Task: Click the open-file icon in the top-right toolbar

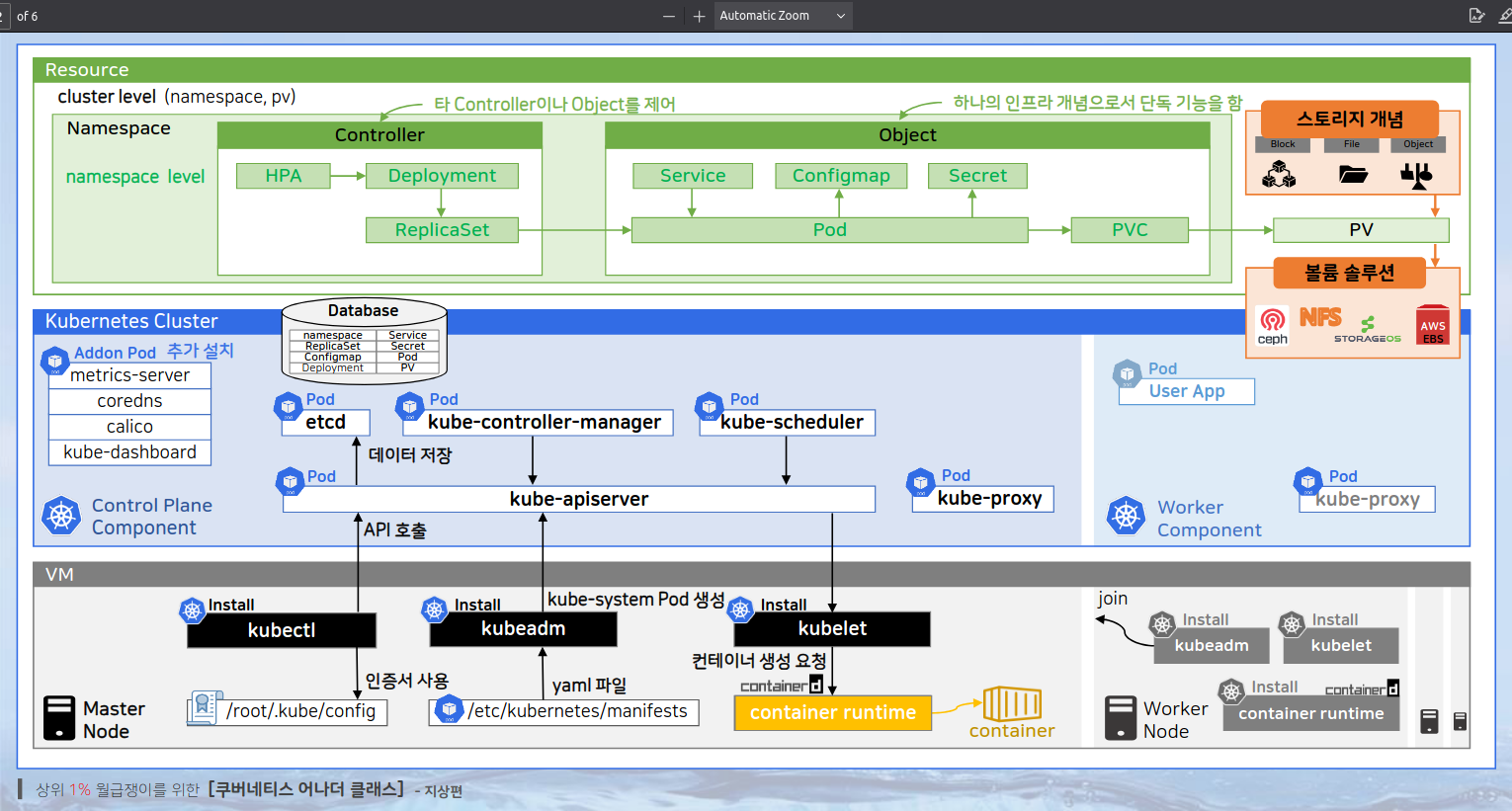Action: tap(1476, 16)
